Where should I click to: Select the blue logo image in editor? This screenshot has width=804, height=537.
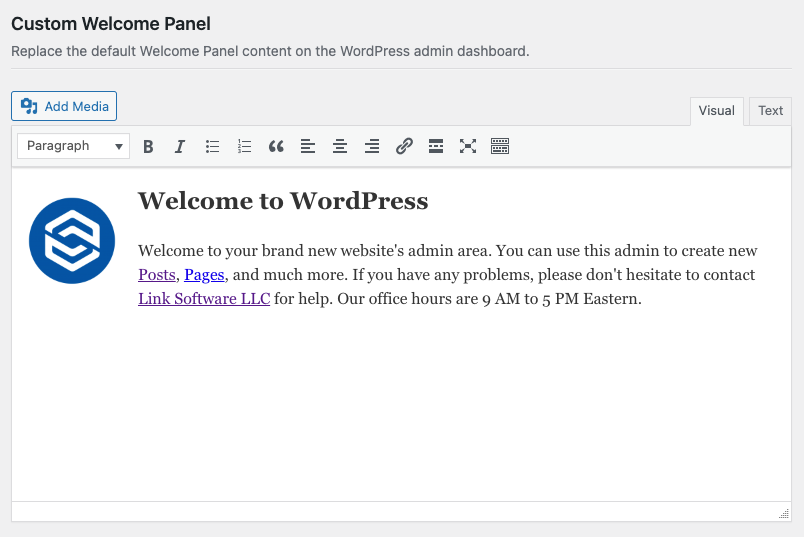point(72,241)
